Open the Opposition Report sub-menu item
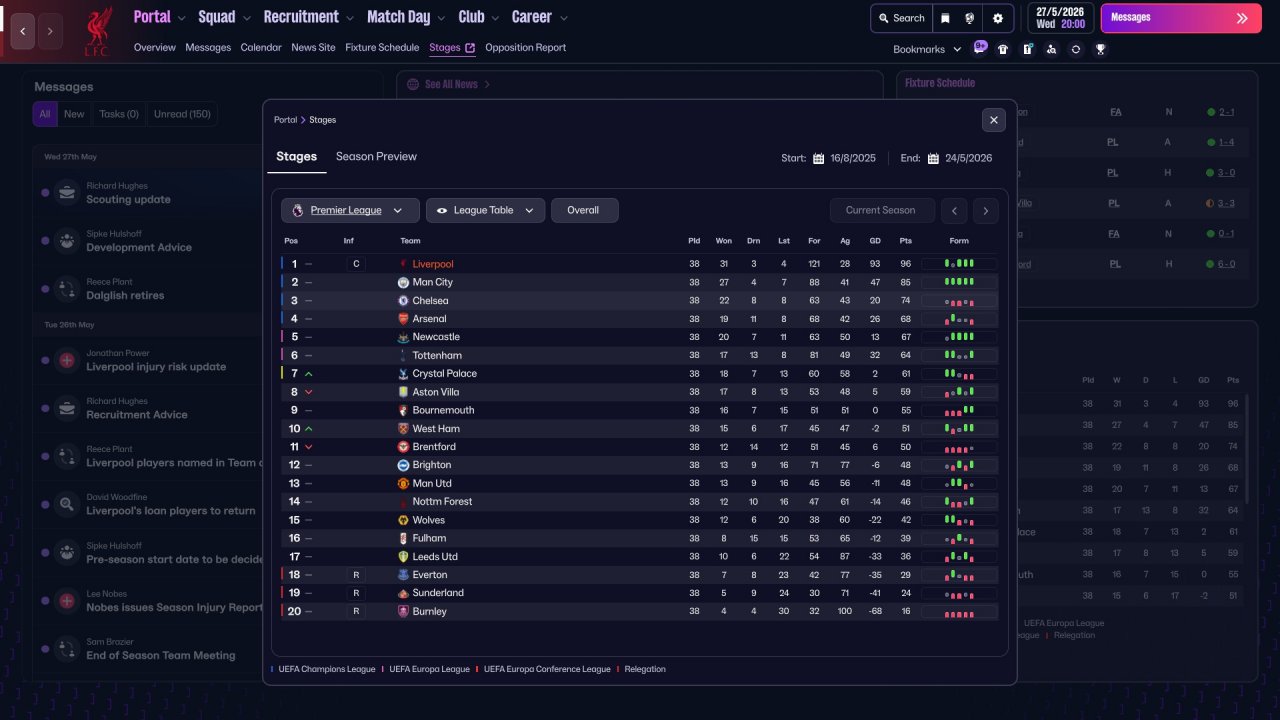Image resolution: width=1280 pixels, height=720 pixels. coord(526,48)
